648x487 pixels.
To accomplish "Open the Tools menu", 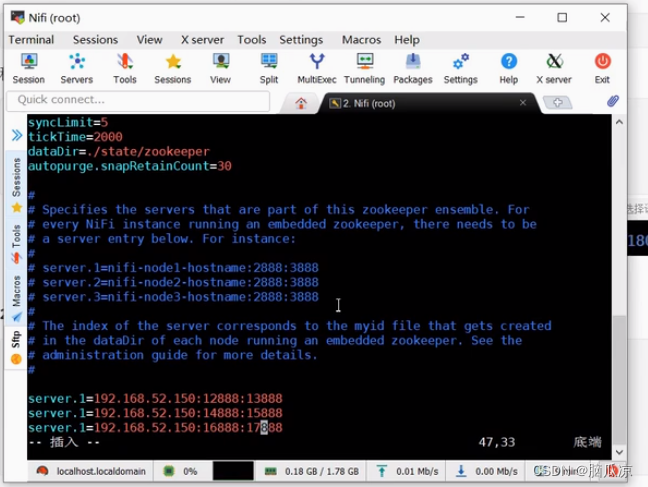I will point(252,40).
